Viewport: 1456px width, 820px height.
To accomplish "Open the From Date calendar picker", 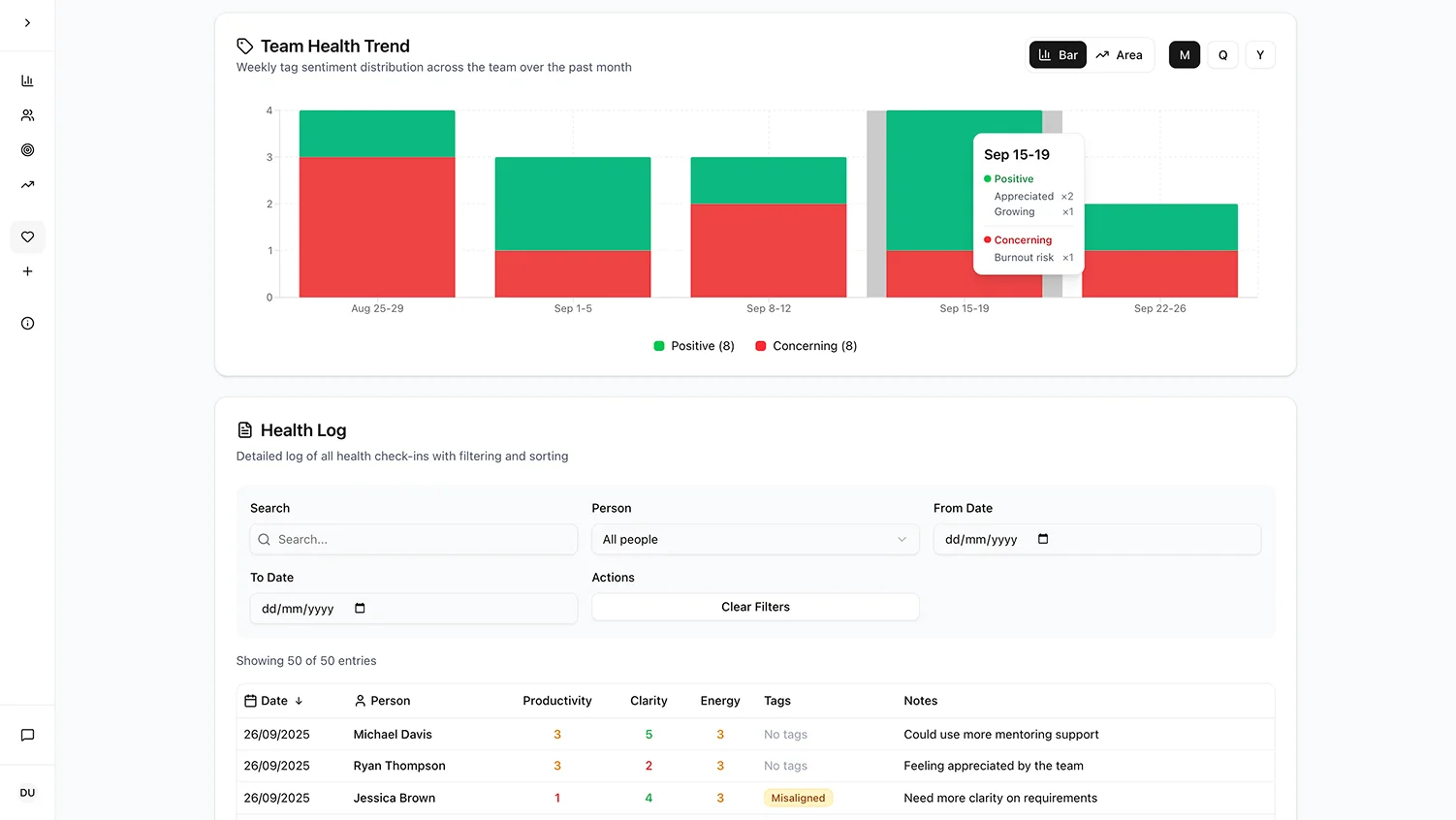I will pyautogui.click(x=1043, y=539).
